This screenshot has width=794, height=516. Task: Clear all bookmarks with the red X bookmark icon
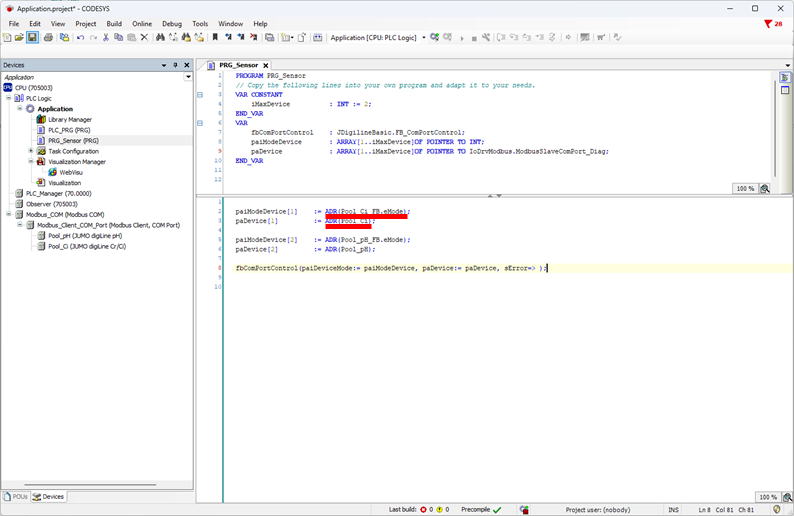[x=254, y=37]
